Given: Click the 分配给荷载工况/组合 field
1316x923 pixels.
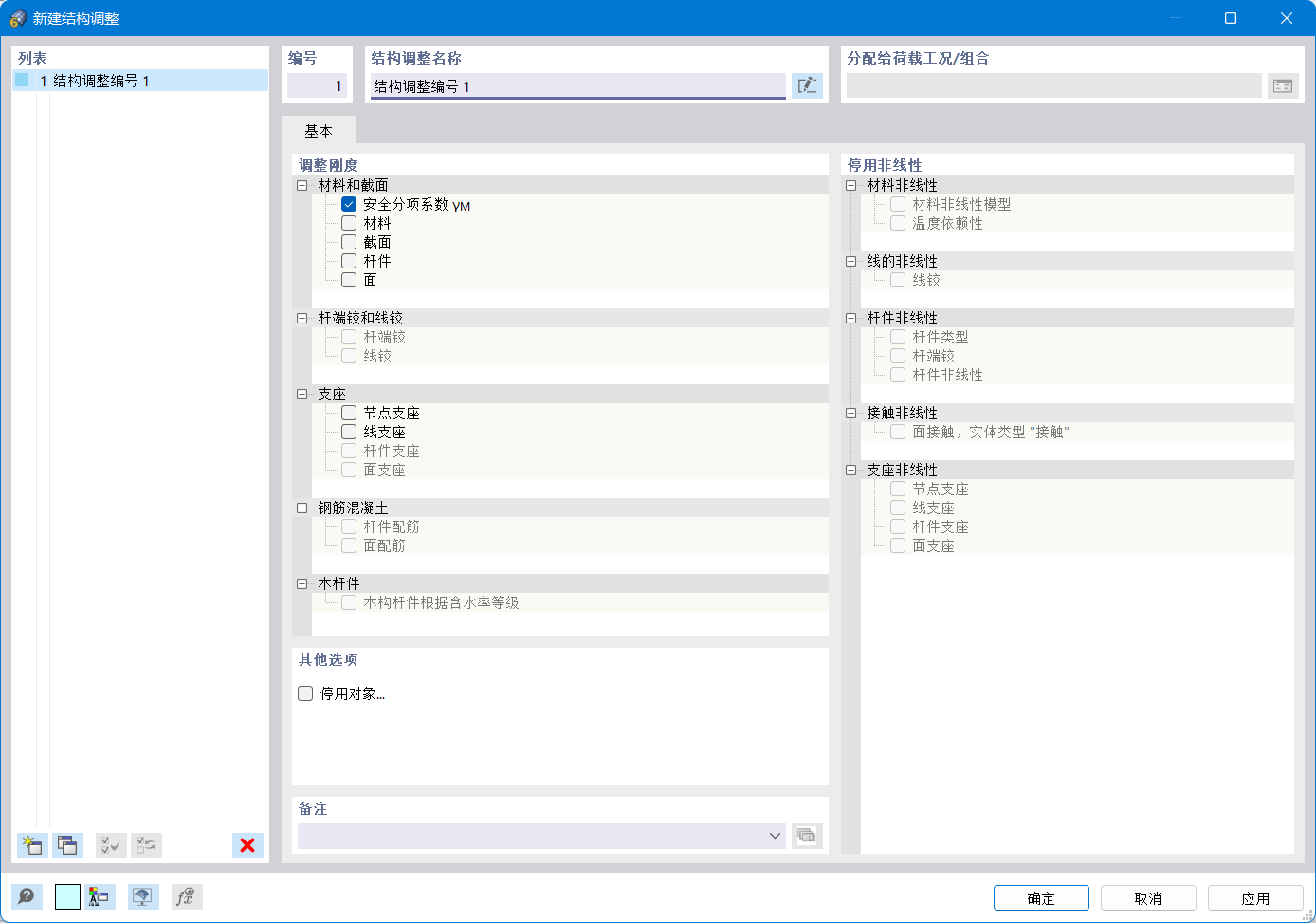Looking at the screenshot, I should coord(1054,85).
